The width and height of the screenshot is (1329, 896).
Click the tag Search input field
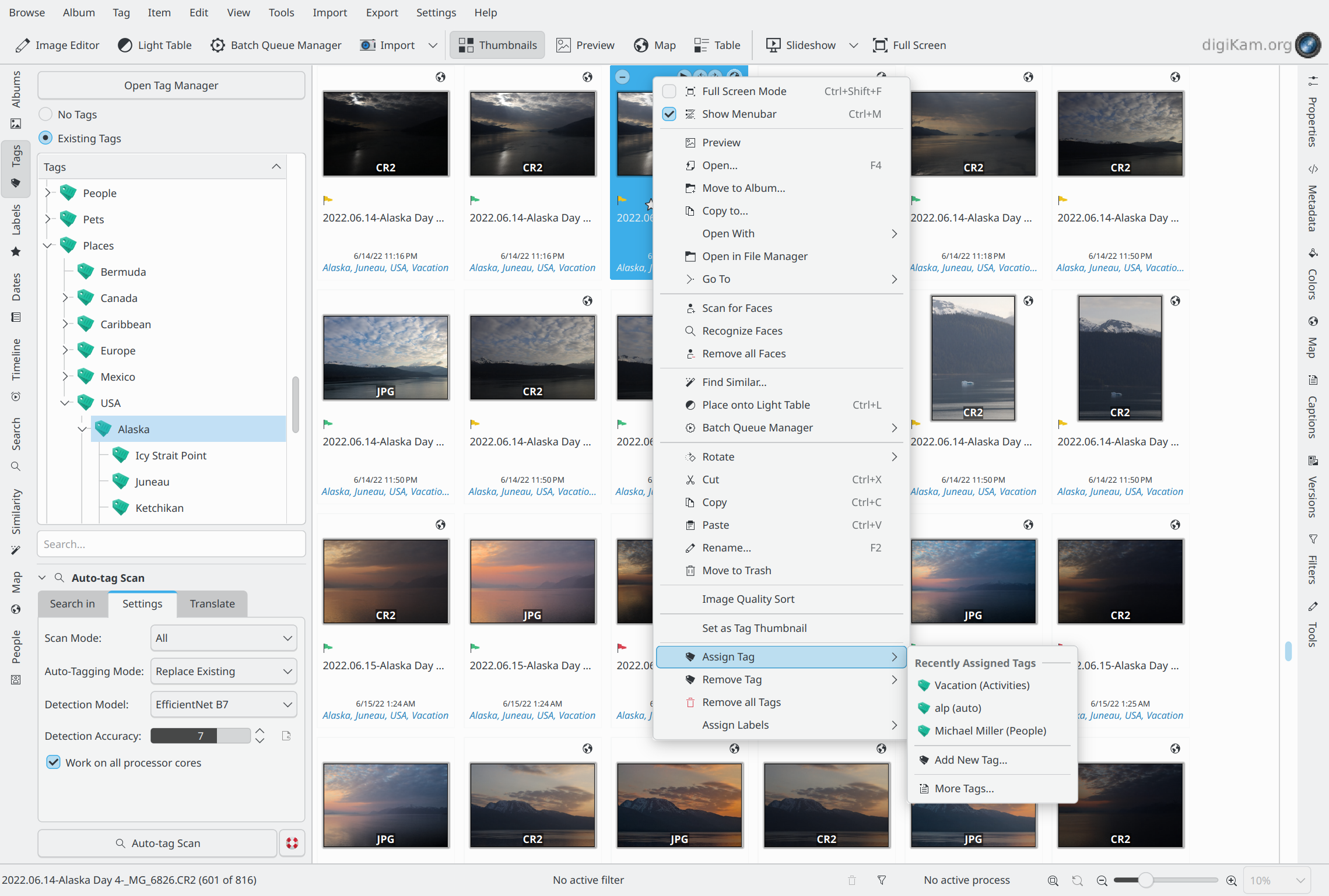171,544
